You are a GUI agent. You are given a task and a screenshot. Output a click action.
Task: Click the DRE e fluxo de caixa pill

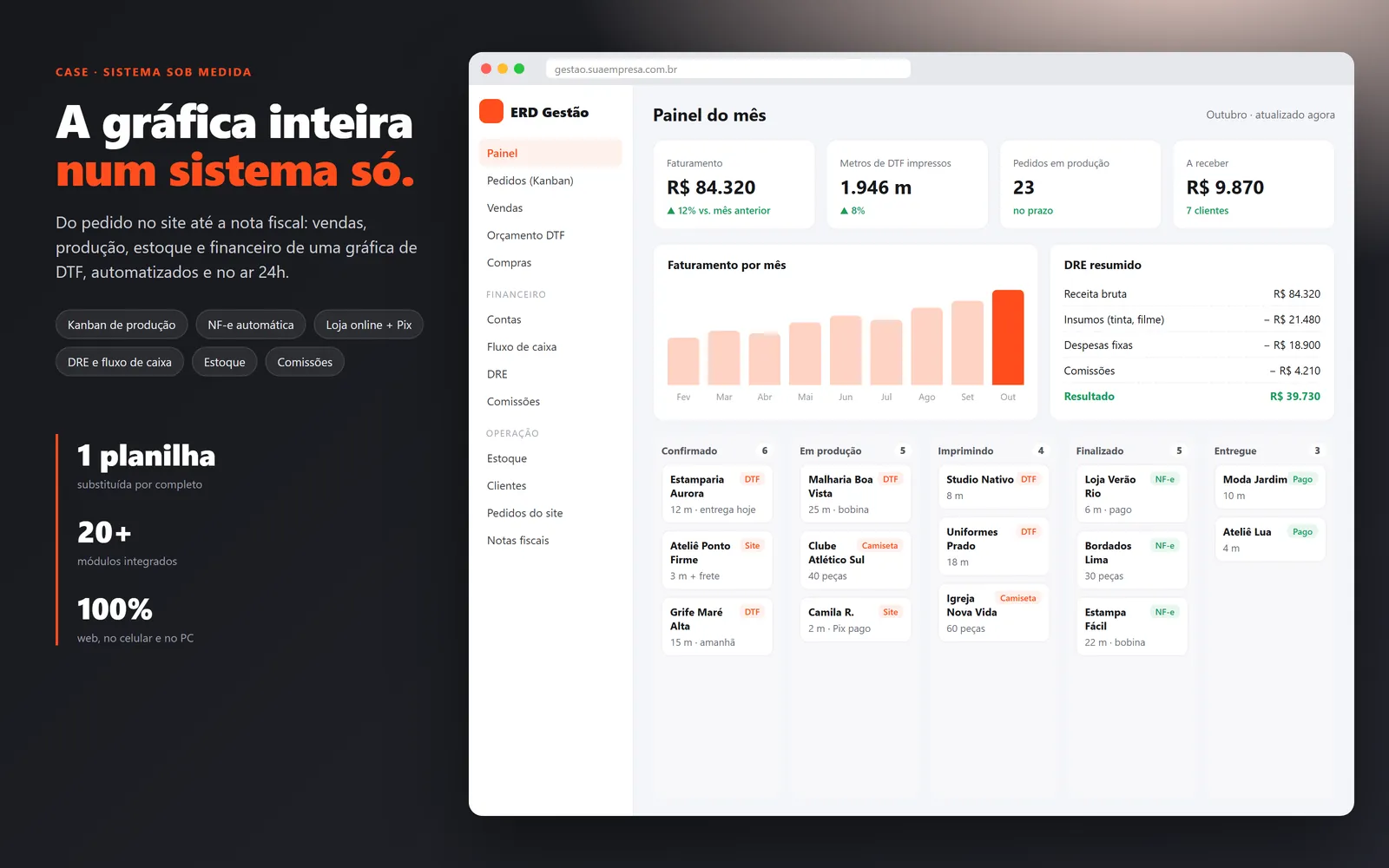point(120,362)
